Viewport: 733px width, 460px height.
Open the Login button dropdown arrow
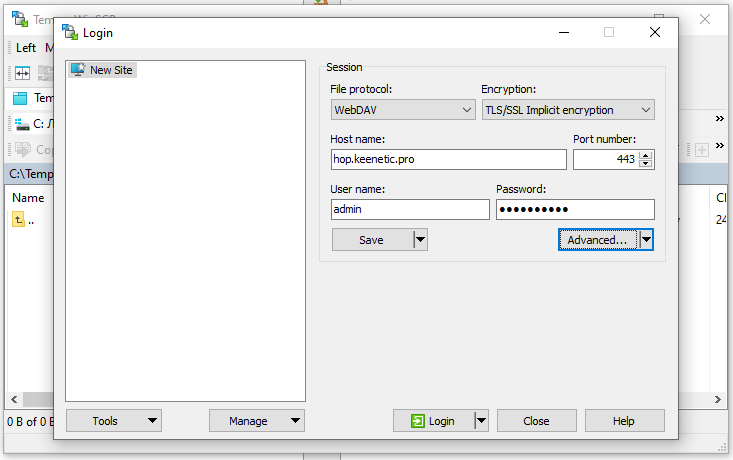click(481, 421)
